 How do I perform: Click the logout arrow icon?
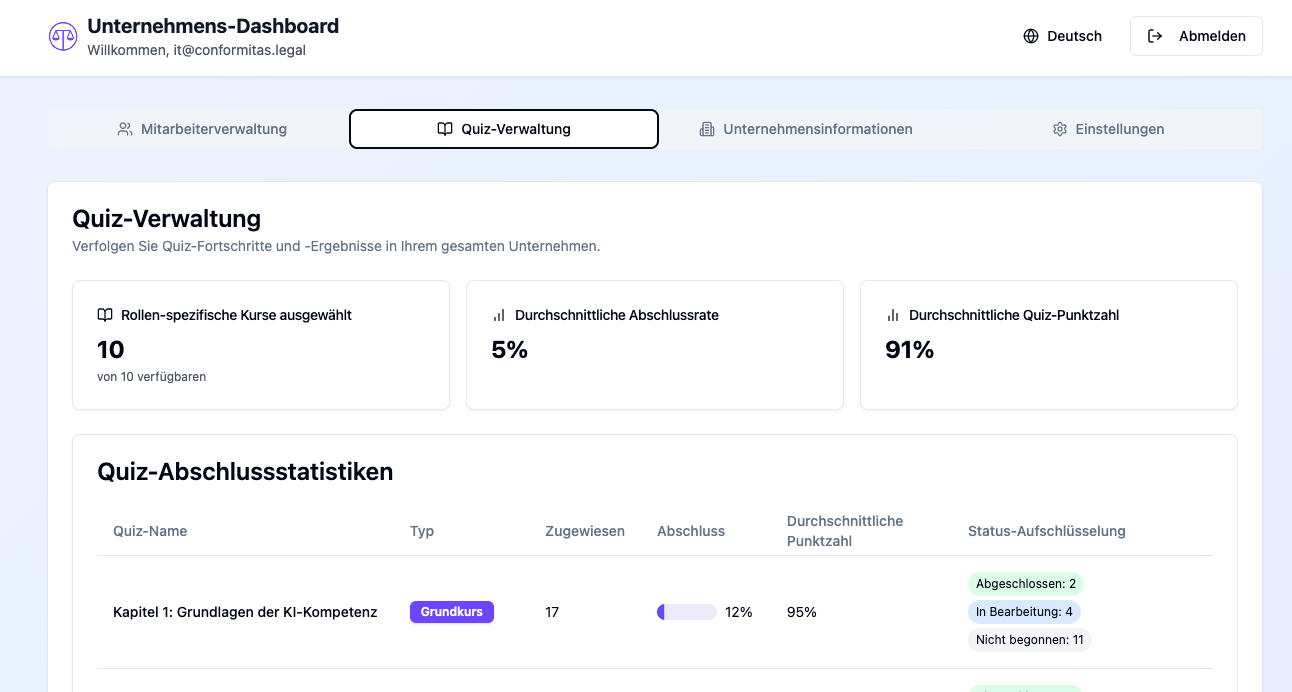(x=1155, y=36)
